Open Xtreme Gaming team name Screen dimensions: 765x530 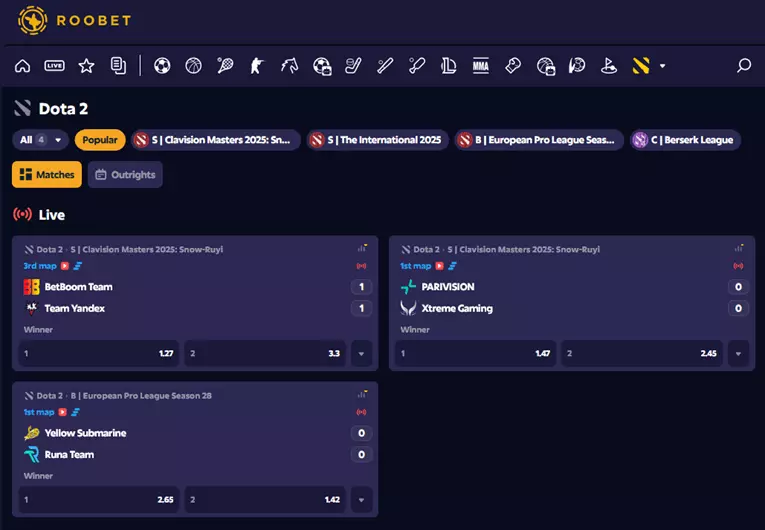457,308
